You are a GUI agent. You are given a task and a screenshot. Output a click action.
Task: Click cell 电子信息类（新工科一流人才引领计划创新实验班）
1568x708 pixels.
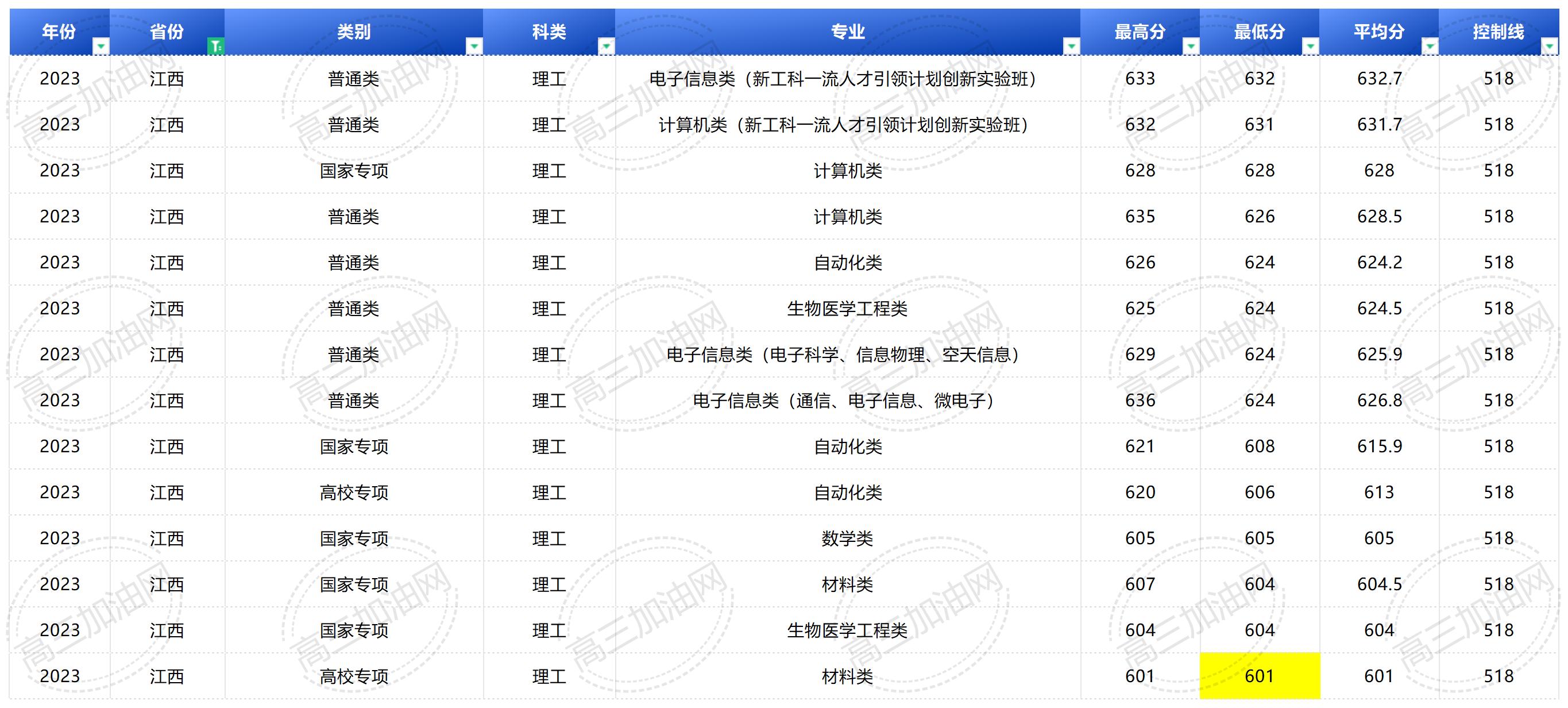coord(848,79)
